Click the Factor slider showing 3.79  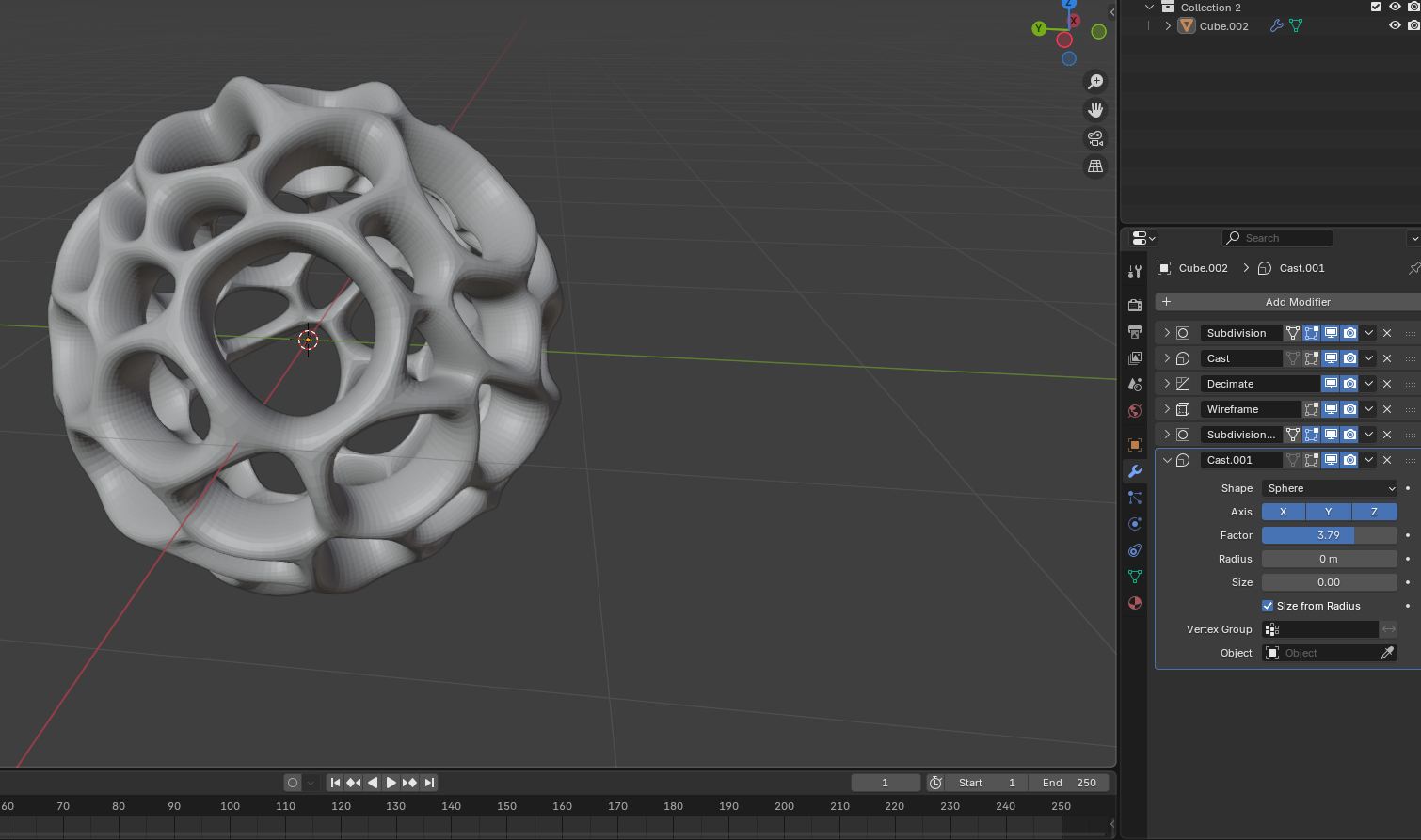(1330, 535)
